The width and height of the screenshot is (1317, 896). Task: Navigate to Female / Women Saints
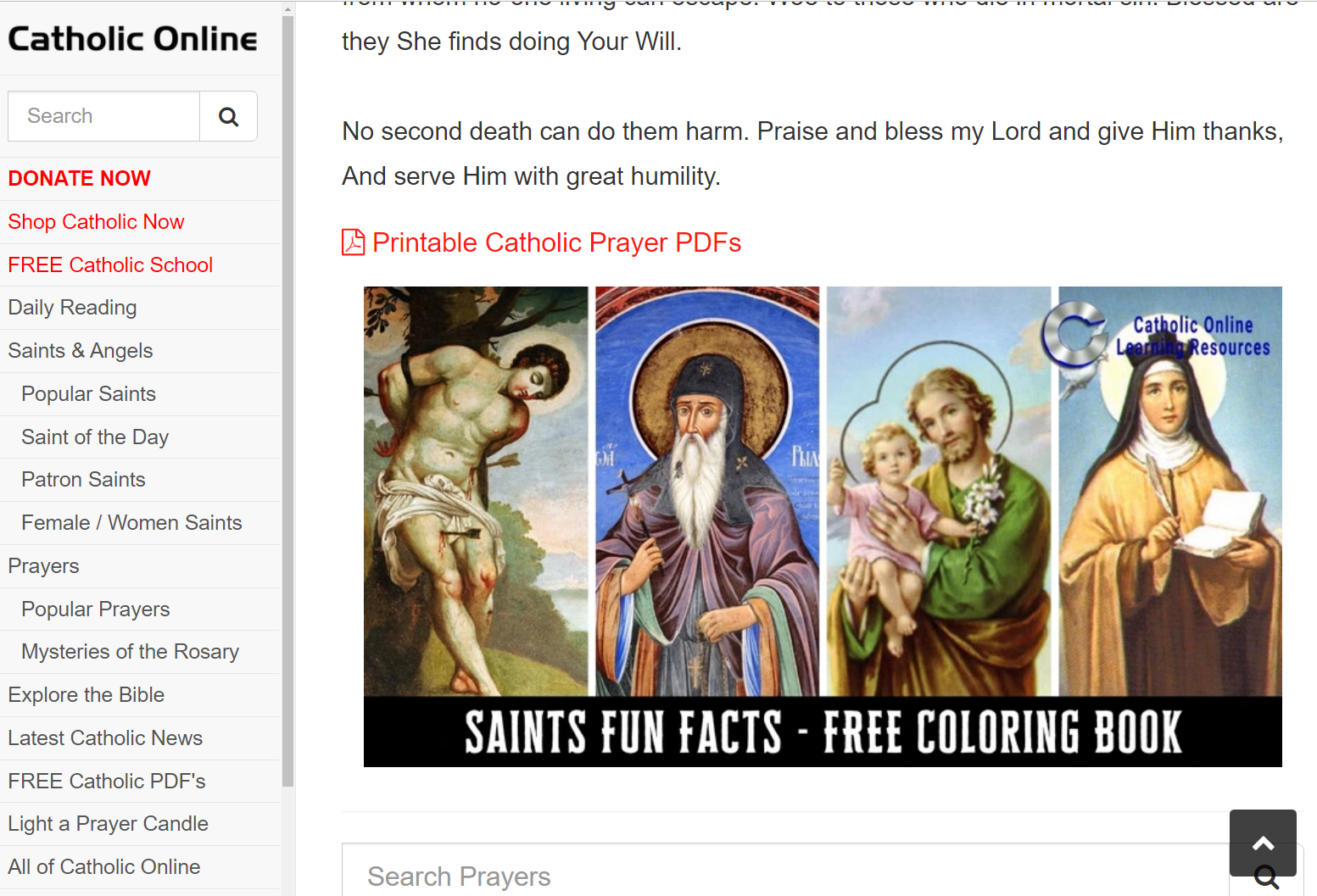click(131, 523)
